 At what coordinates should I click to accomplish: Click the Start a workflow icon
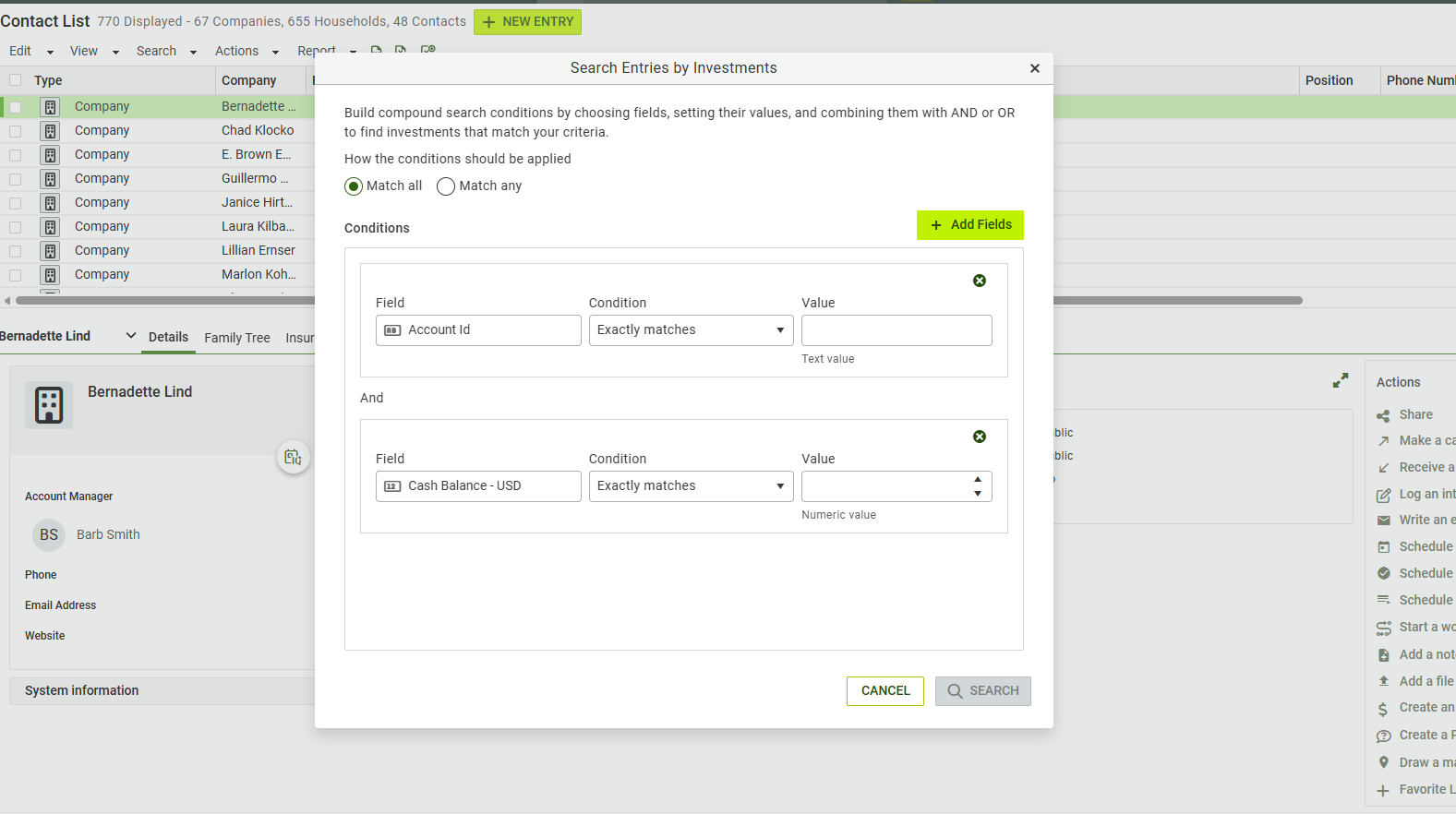coord(1383,628)
